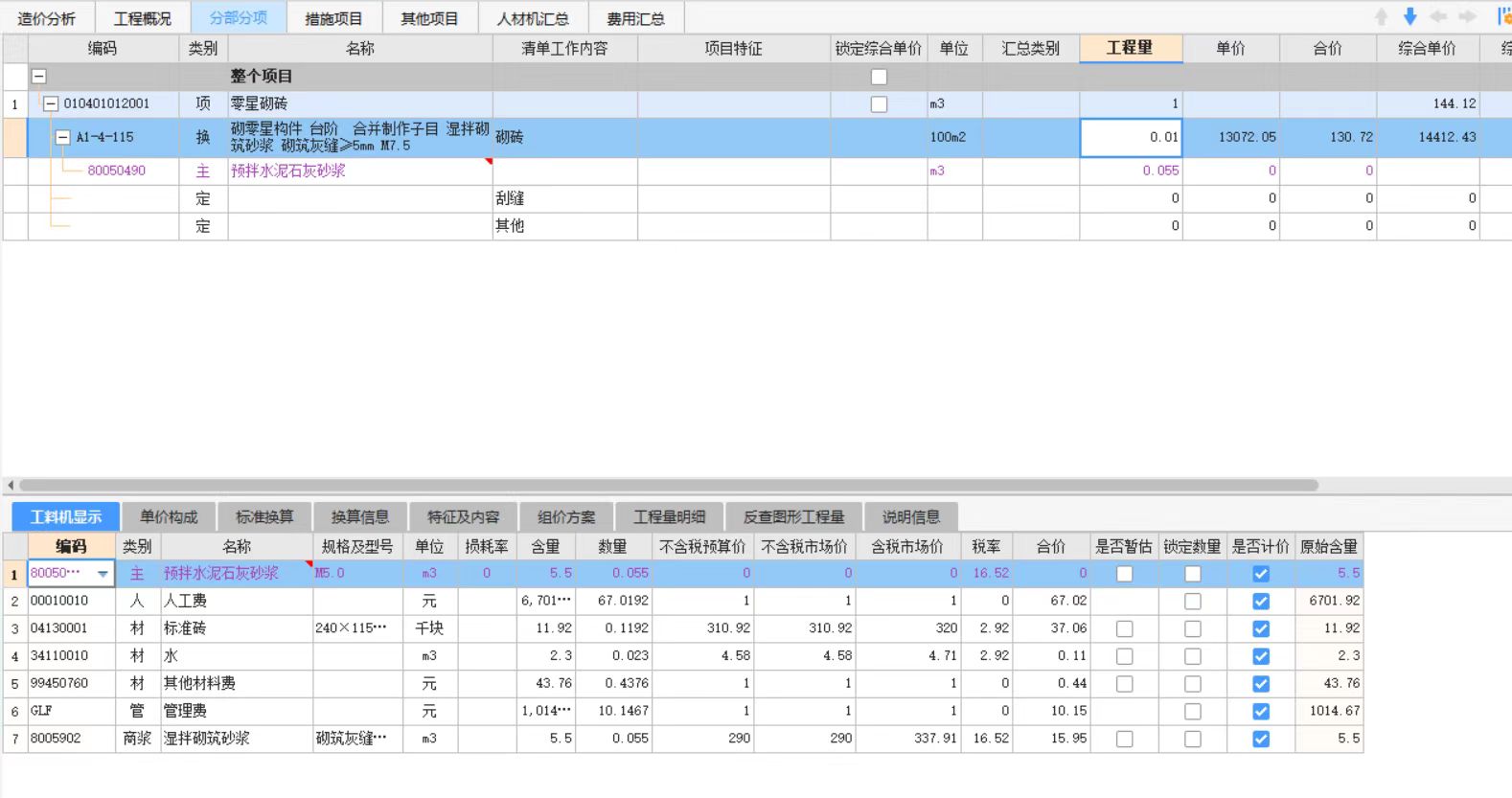Collapse the A1-4-115 quota node
Image resolution: width=1512 pixels, height=798 pixels.
click(x=63, y=138)
